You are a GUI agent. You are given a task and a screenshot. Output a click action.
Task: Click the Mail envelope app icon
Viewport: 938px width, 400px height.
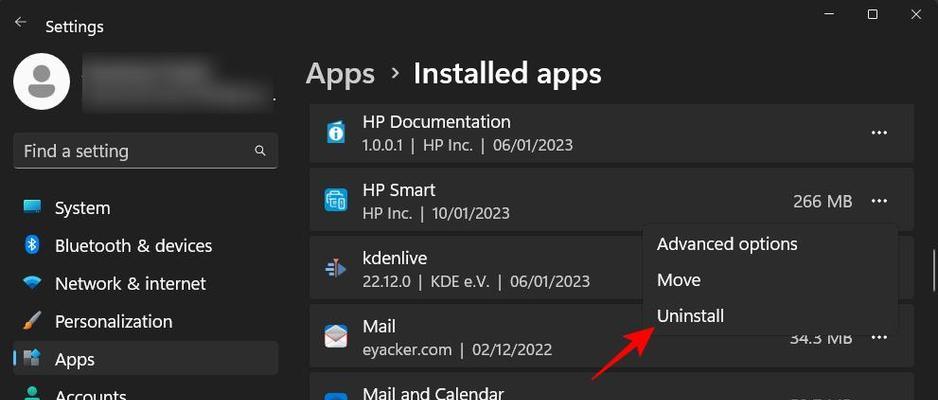pyautogui.click(x=336, y=336)
